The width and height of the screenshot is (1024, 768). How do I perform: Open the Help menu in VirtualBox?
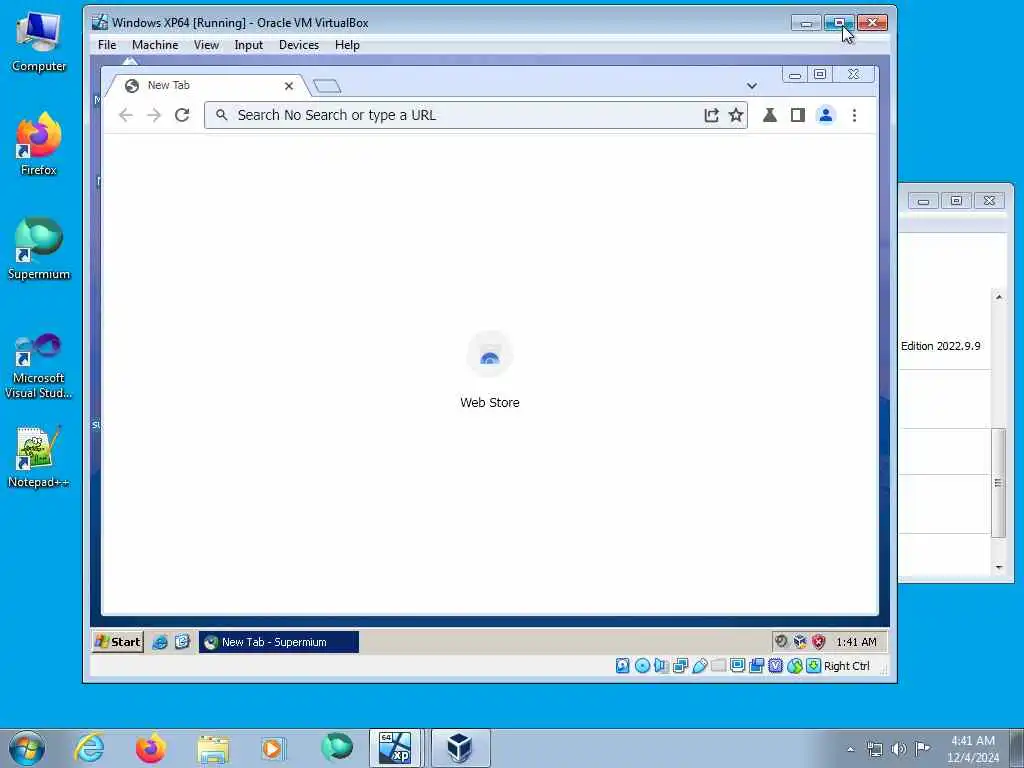(x=347, y=45)
